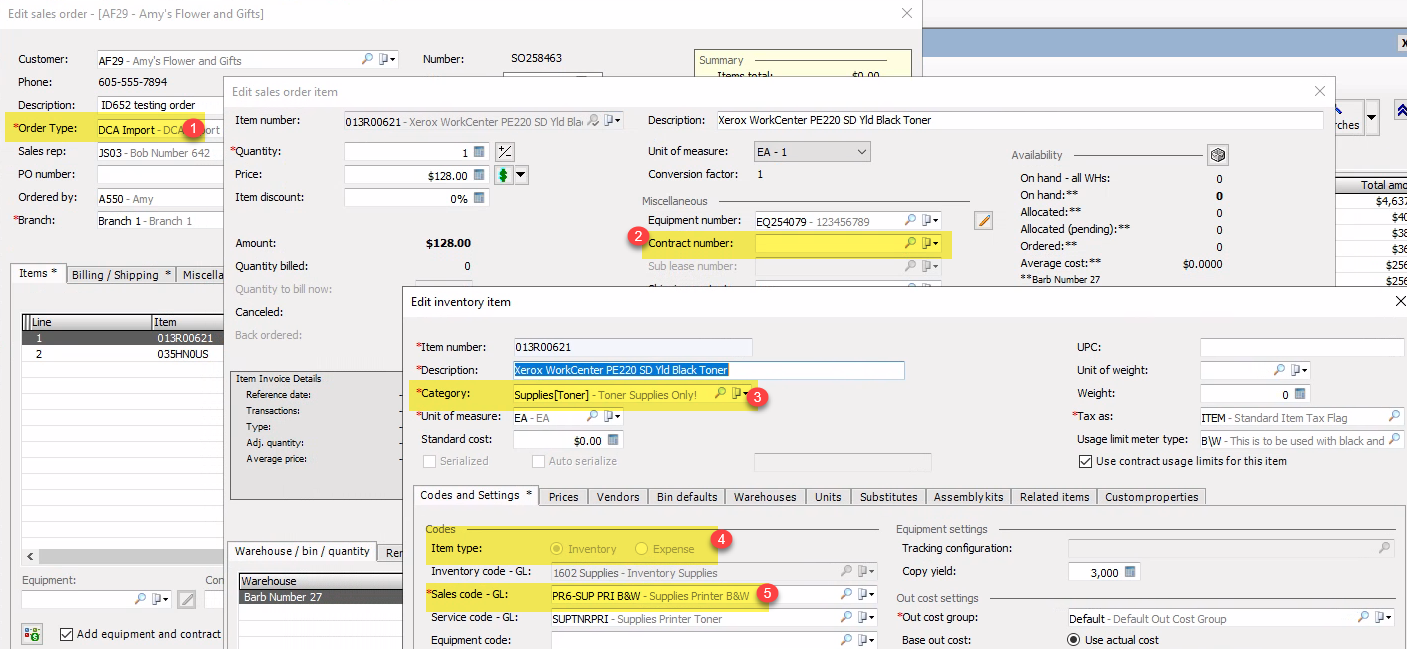Click the Equipment pencil icon in sales order

(186, 599)
